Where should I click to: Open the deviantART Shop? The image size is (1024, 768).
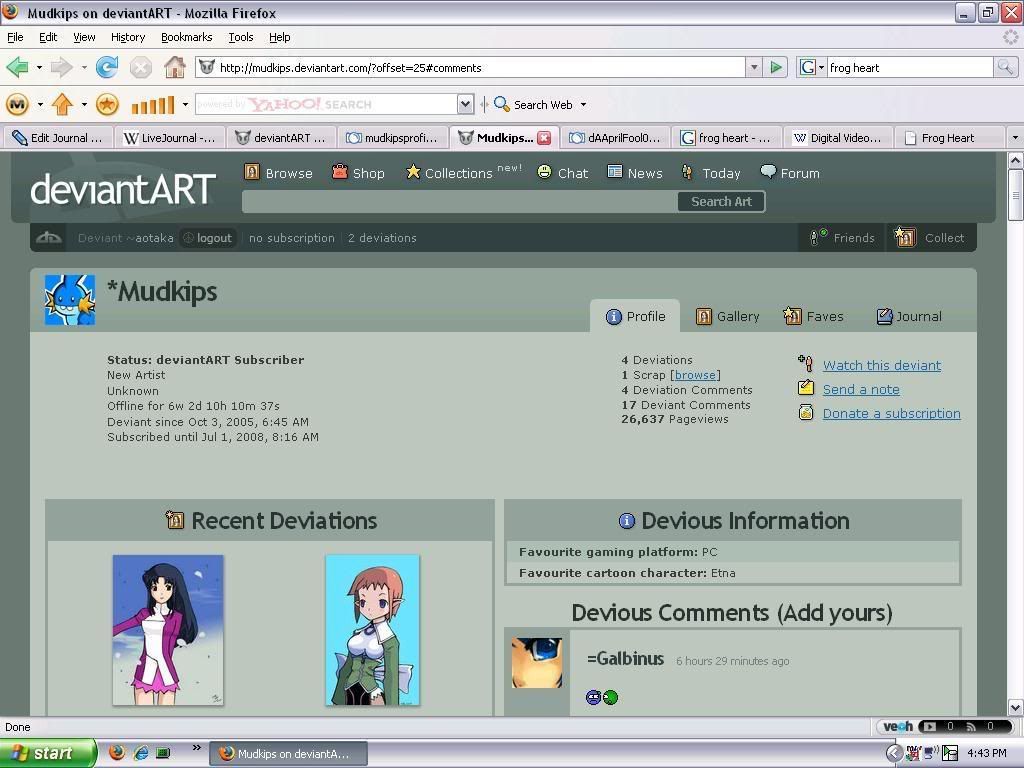pos(358,173)
